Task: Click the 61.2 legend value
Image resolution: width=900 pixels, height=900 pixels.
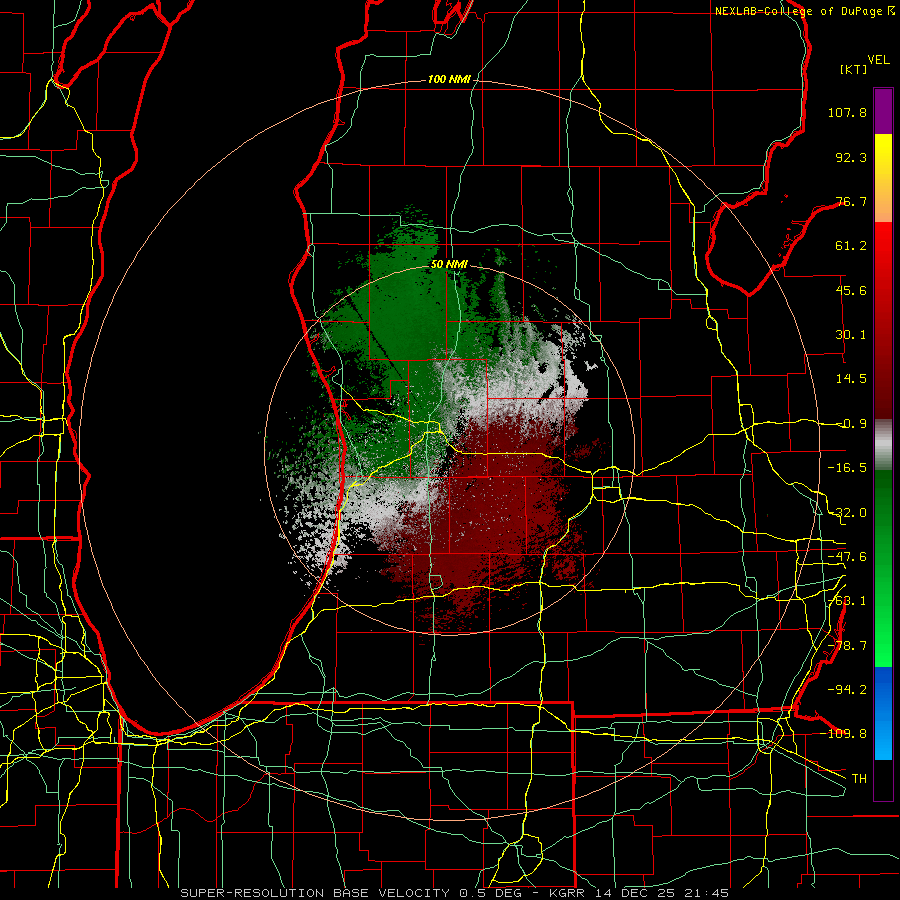Action: (x=851, y=246)
